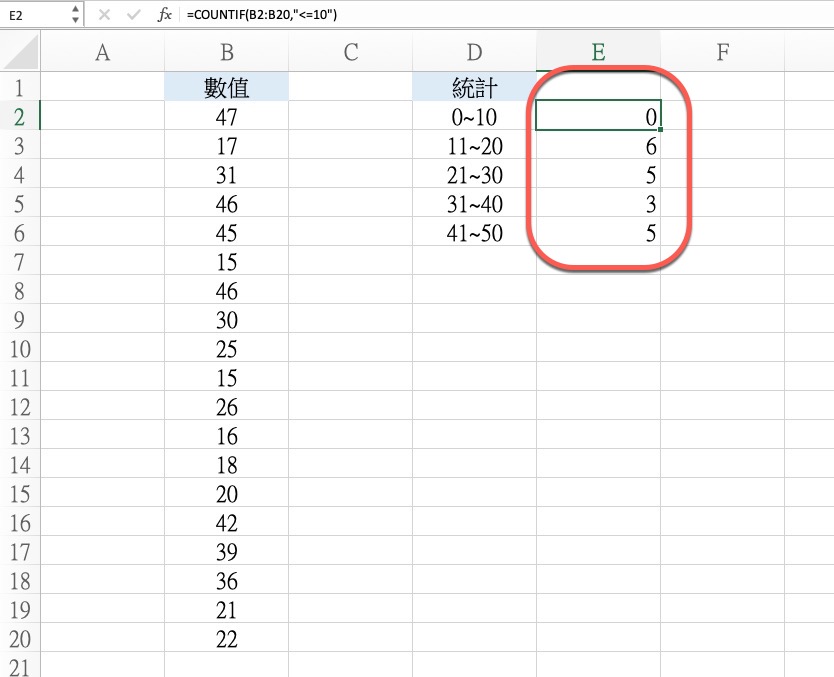Open the Name Box stepper arrows
Image resolution: width=834 pixels, height=677 pixels.
(75, 14)
